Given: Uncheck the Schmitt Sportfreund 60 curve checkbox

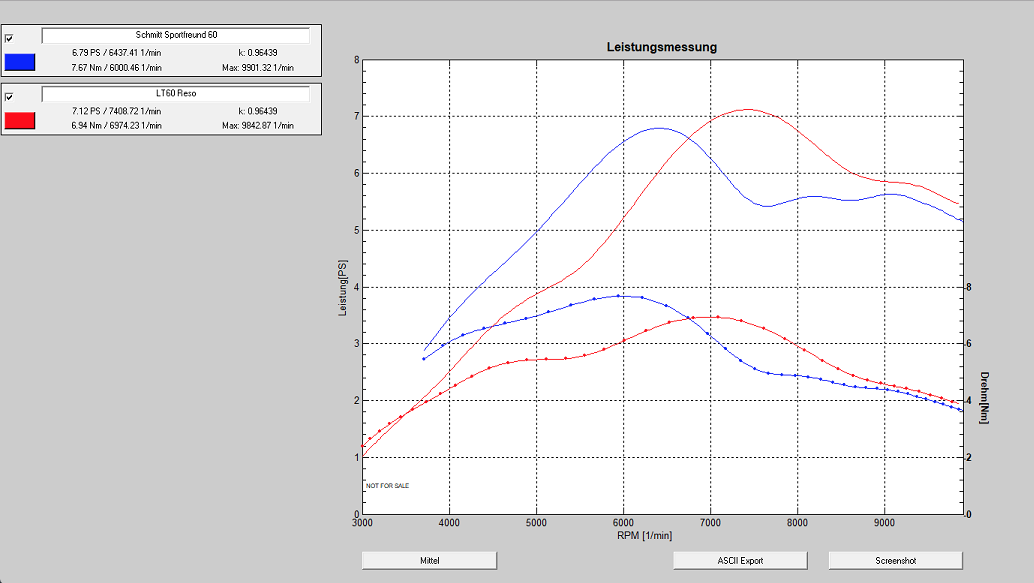Looking at the screenshot, I should pos(9,38).
